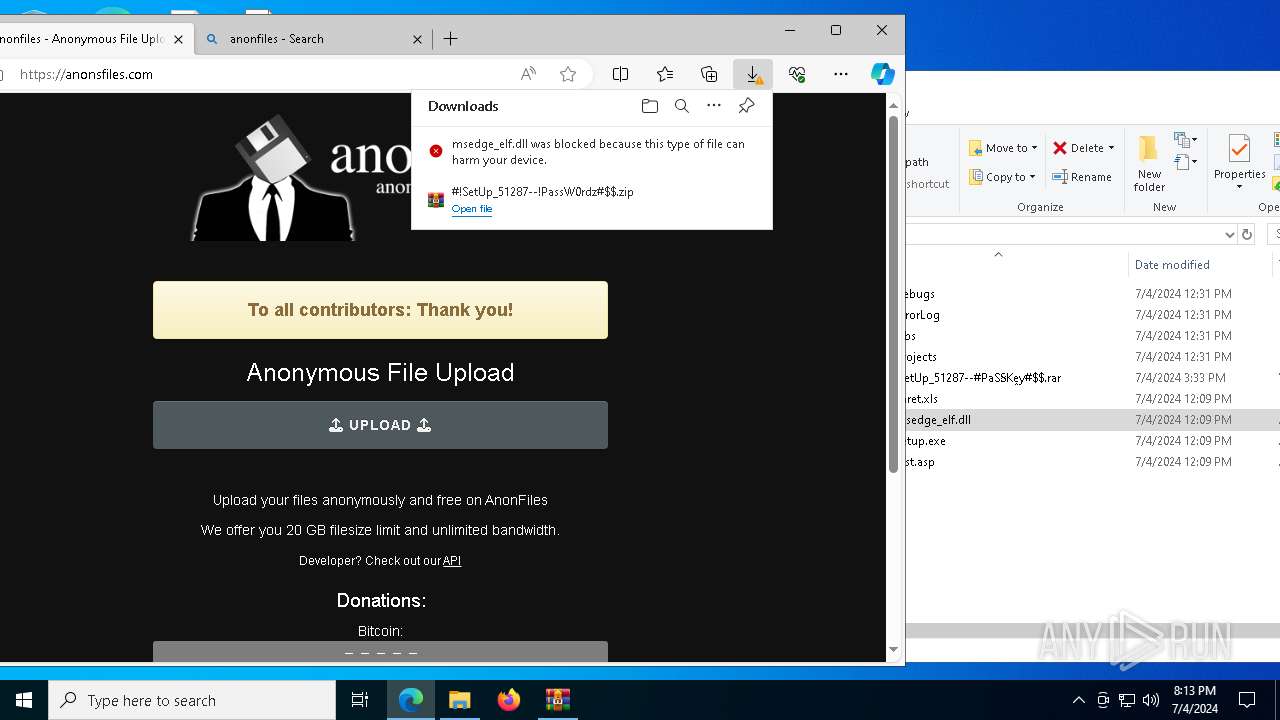
Task: Open Windows Start menu
Action: 24,700
